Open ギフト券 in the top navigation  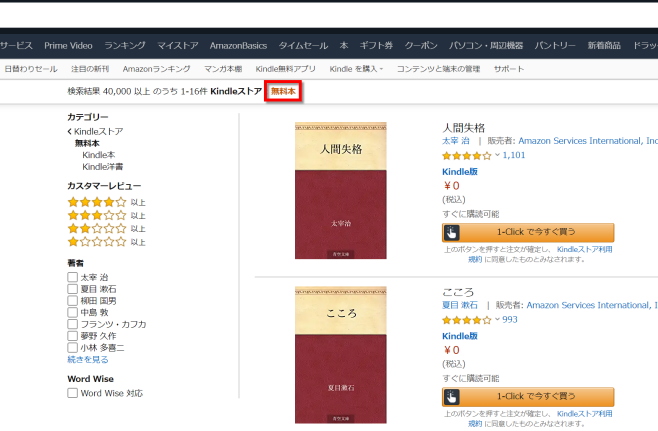coord(376,46)
